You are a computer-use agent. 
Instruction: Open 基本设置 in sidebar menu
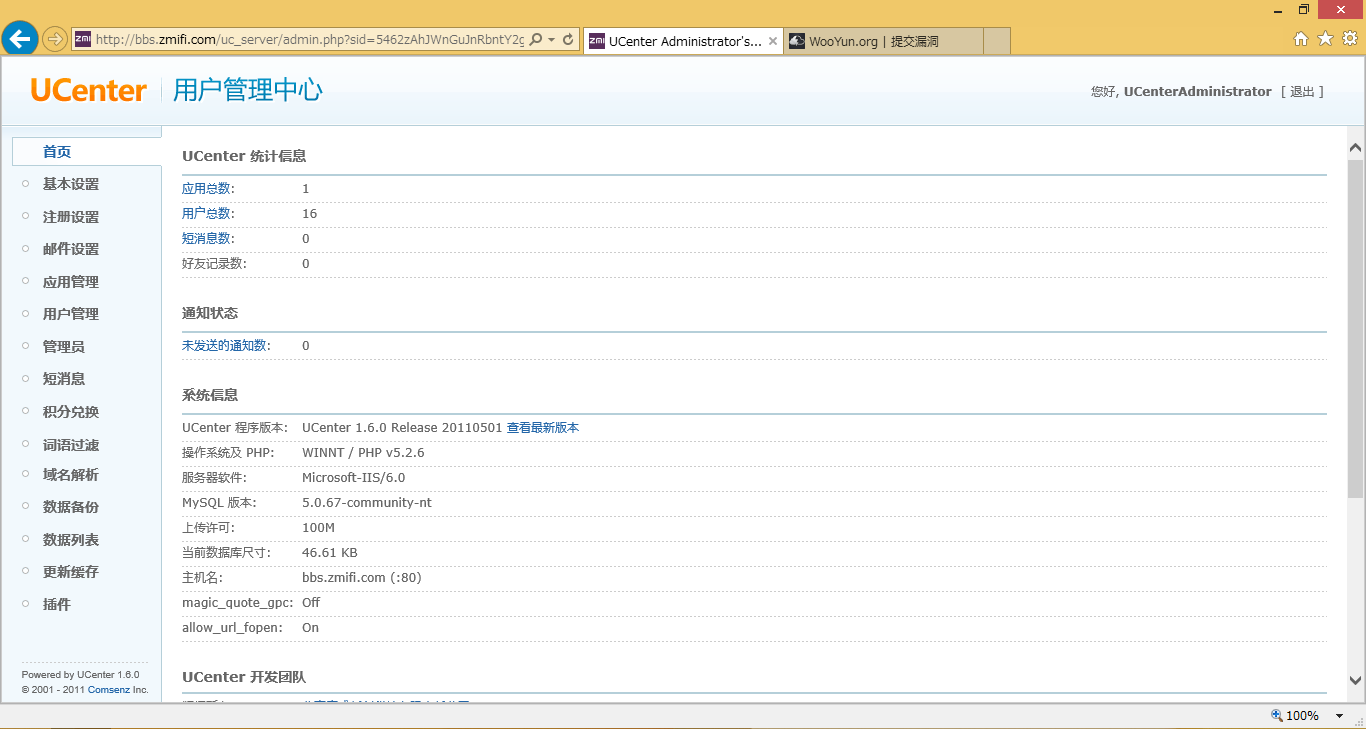[71, 184]
